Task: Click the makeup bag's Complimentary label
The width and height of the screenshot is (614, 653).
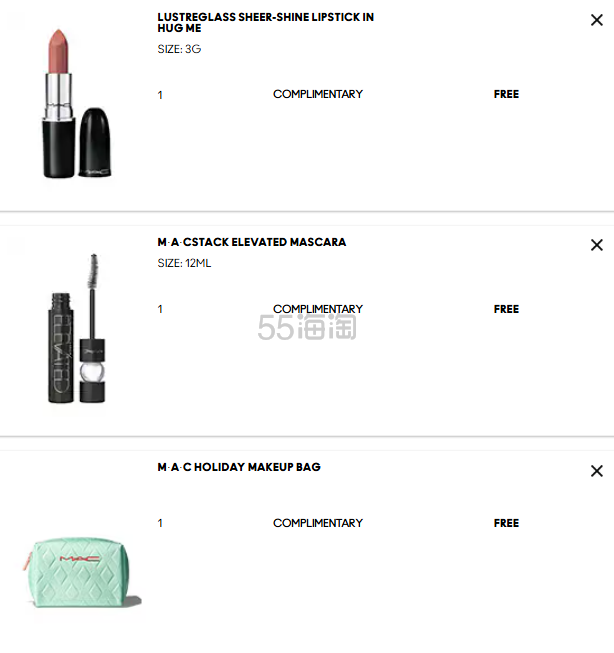Action: (x=318, y=523)
